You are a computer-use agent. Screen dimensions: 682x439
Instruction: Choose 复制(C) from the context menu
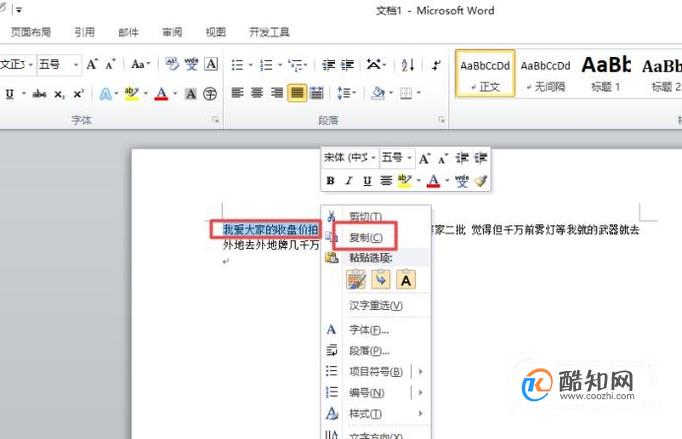tap(376, 237)
